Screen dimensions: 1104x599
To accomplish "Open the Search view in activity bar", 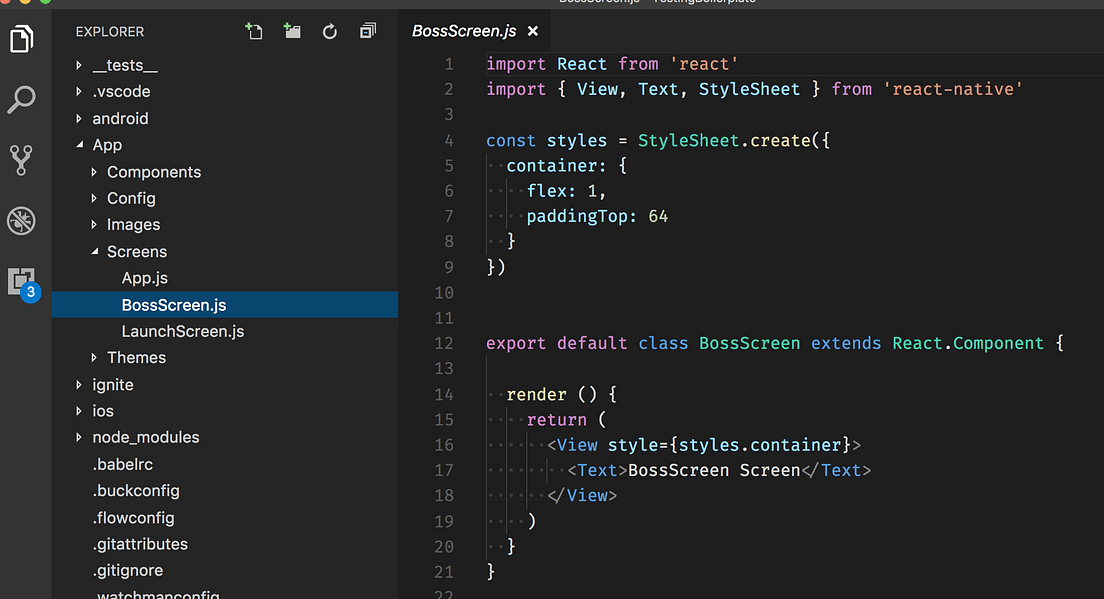I will [21, 99].
